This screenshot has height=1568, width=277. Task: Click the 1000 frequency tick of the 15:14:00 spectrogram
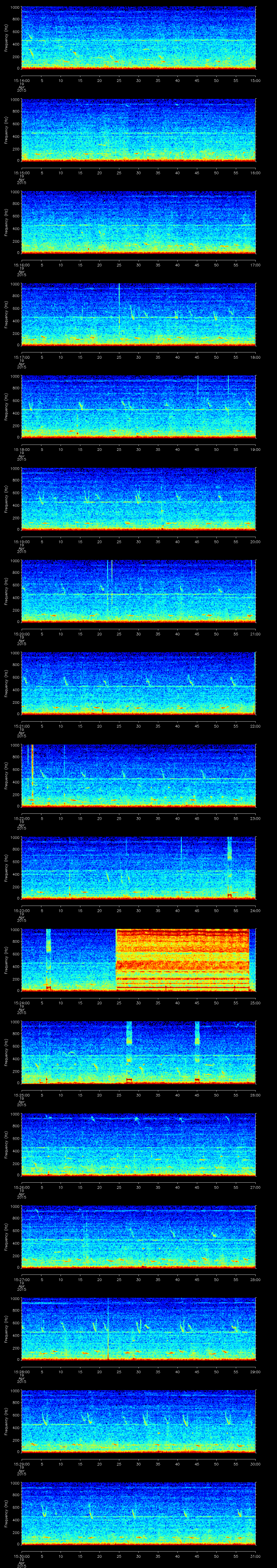pos(15,7)
